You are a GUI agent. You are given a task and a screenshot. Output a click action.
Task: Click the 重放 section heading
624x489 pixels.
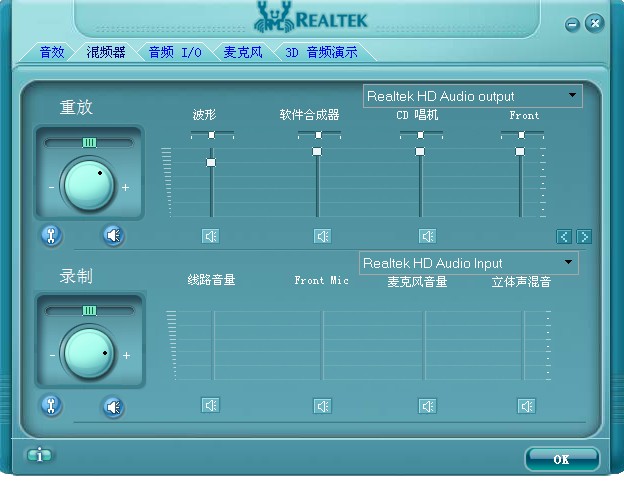(76, 107)
